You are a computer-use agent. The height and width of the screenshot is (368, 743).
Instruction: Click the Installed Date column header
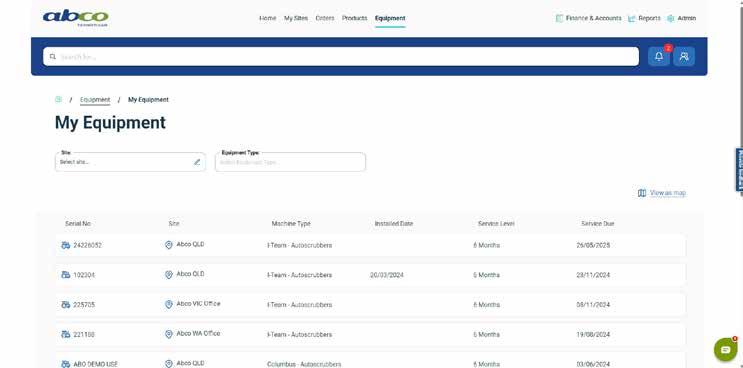394,223
